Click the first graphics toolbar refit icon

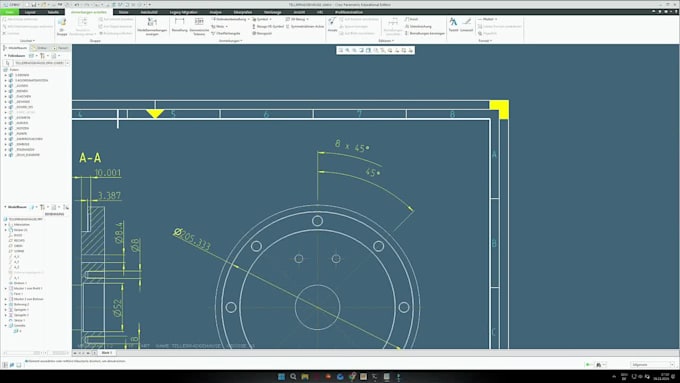(340, 50)
